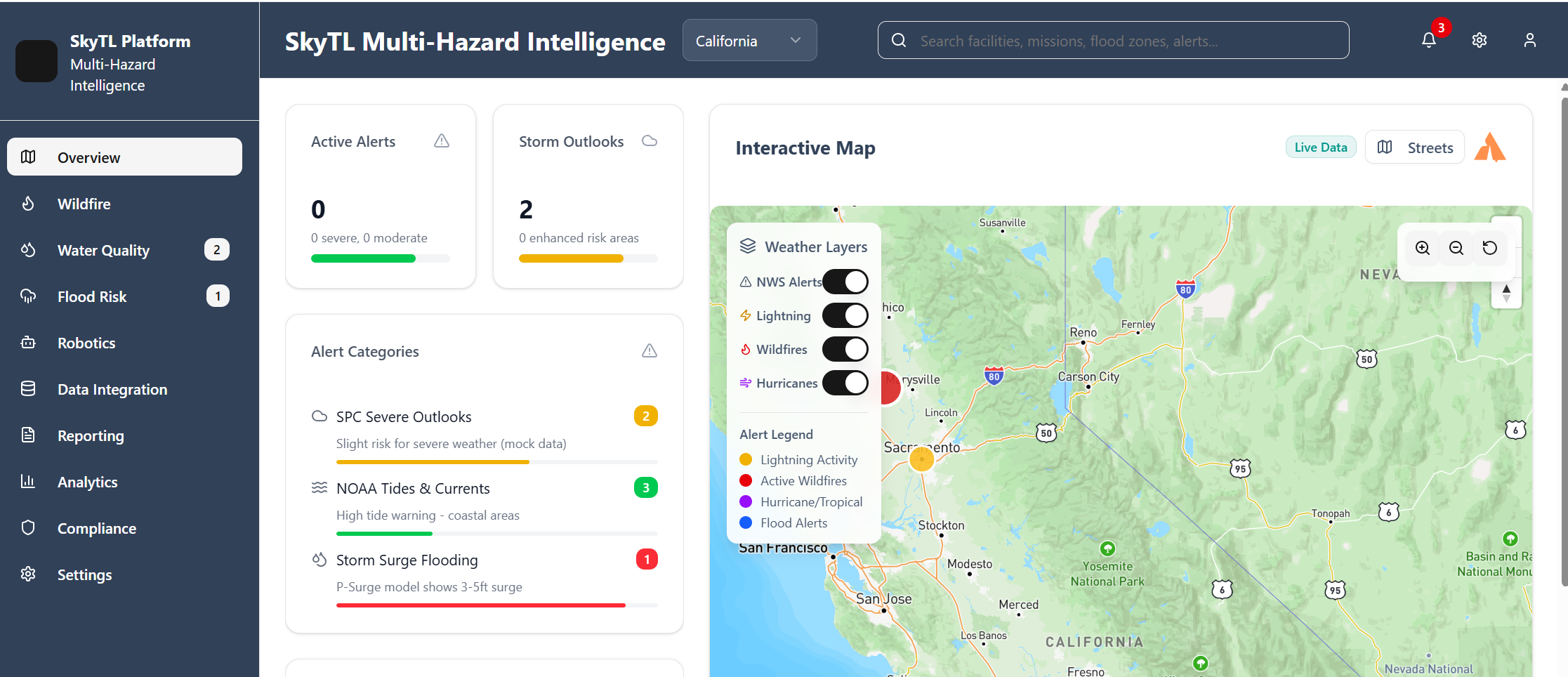The height and width of the screenshot is (677, 1568).
Task: Click Active Wildfires red legend swatch
Action: pyautogui.click(x=746, y=480)
